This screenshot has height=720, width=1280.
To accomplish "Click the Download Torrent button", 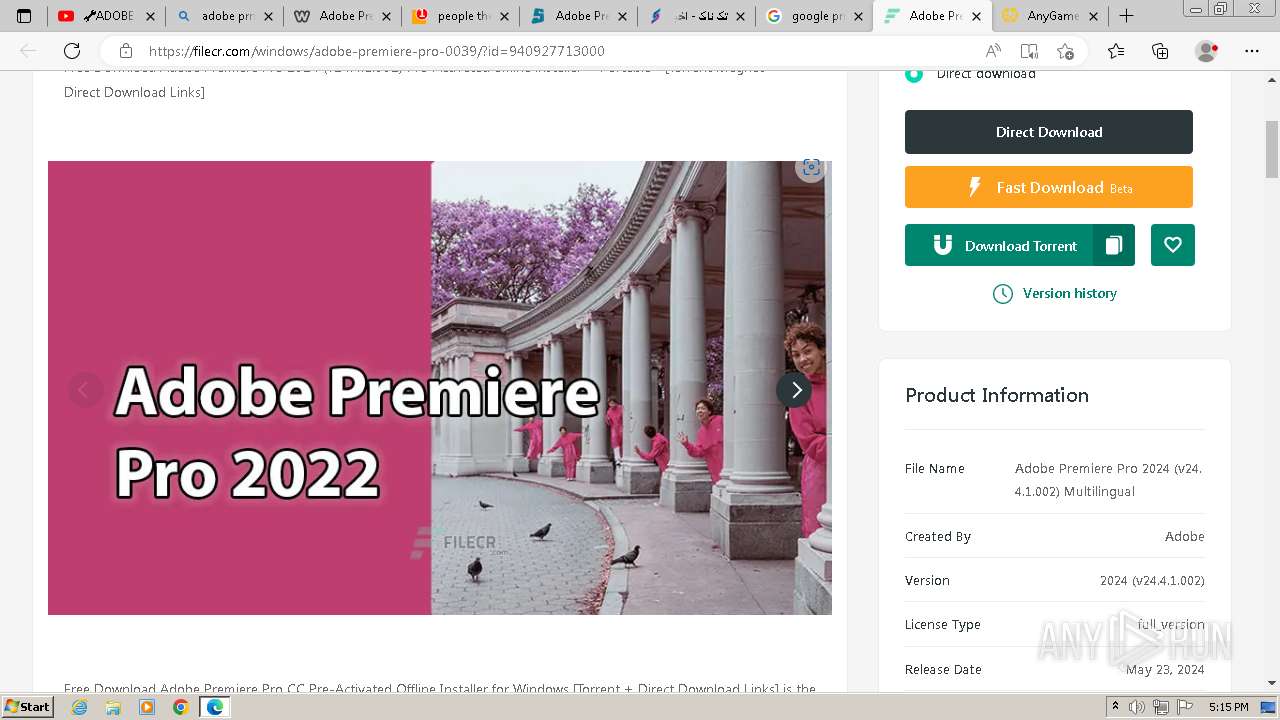I will click(999, 245).
